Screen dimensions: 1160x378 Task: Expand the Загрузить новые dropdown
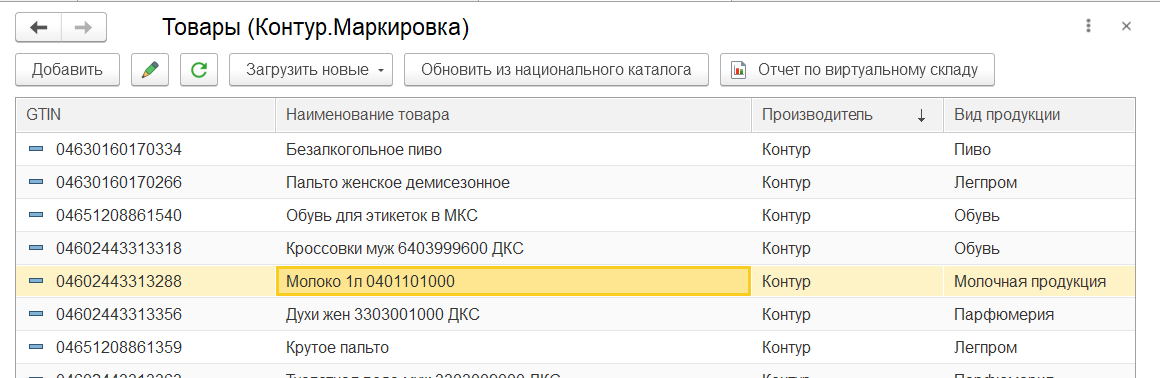[380, 71]
